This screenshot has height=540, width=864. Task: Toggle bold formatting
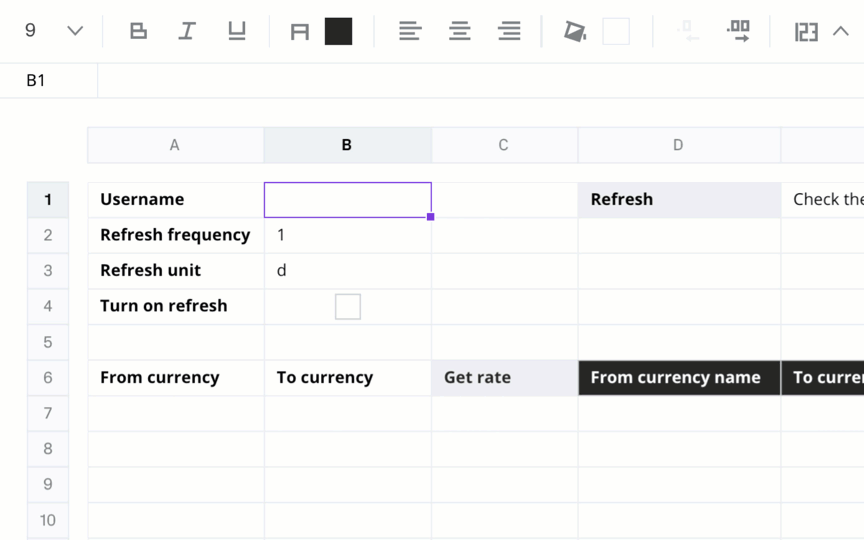(x=138, y=31)
